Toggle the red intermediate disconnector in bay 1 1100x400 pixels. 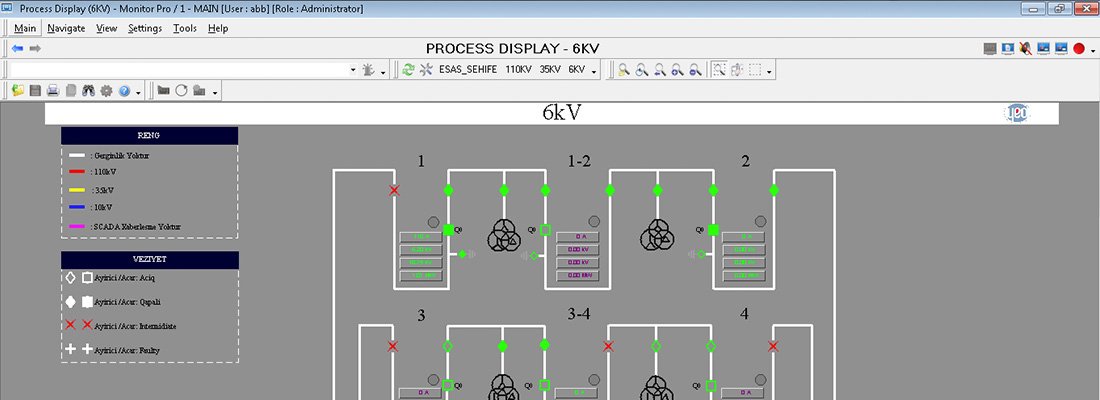point(394,190)
